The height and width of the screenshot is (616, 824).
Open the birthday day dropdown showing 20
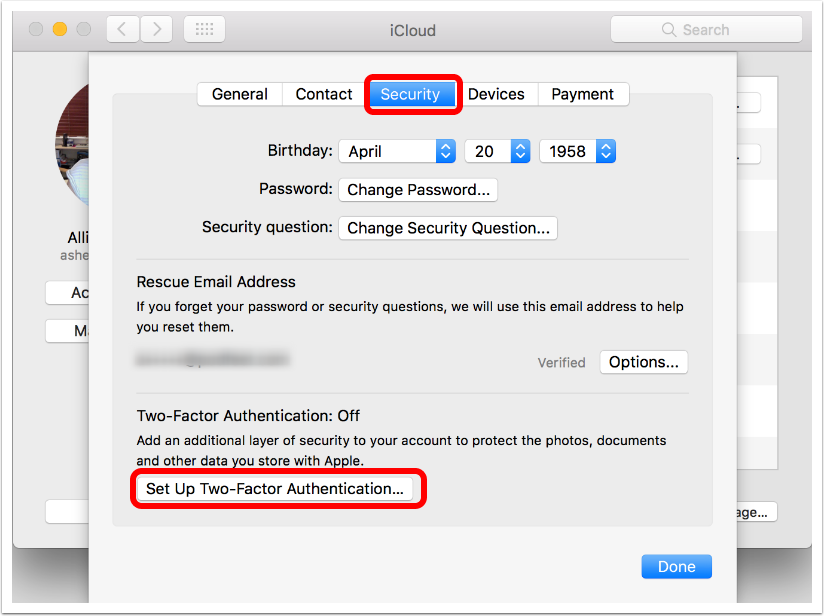tap(497, 152)
